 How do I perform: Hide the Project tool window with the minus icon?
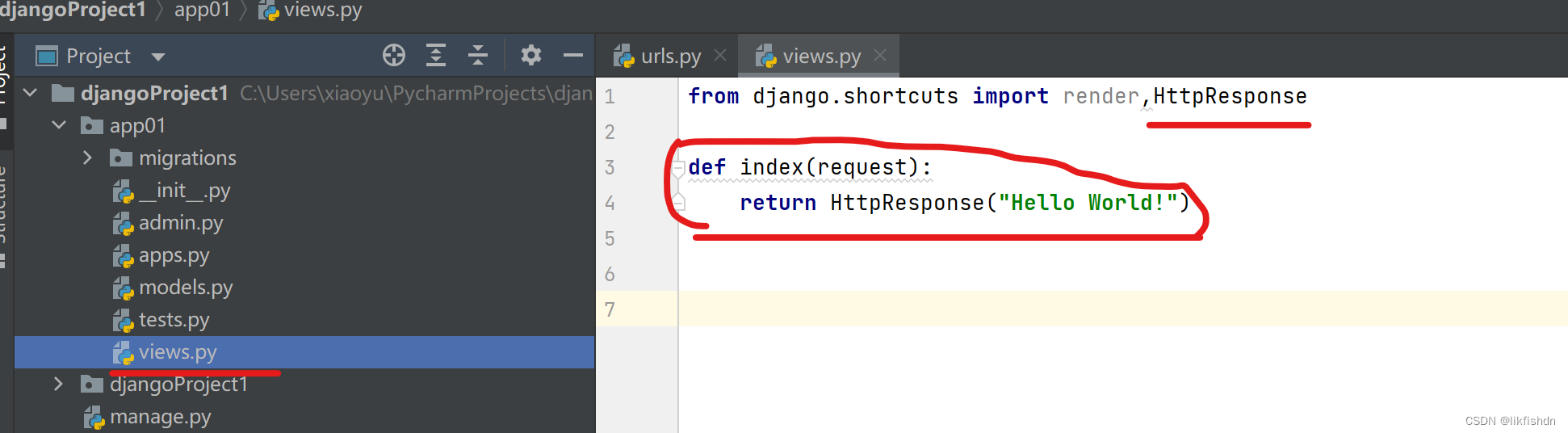[573, 55]
